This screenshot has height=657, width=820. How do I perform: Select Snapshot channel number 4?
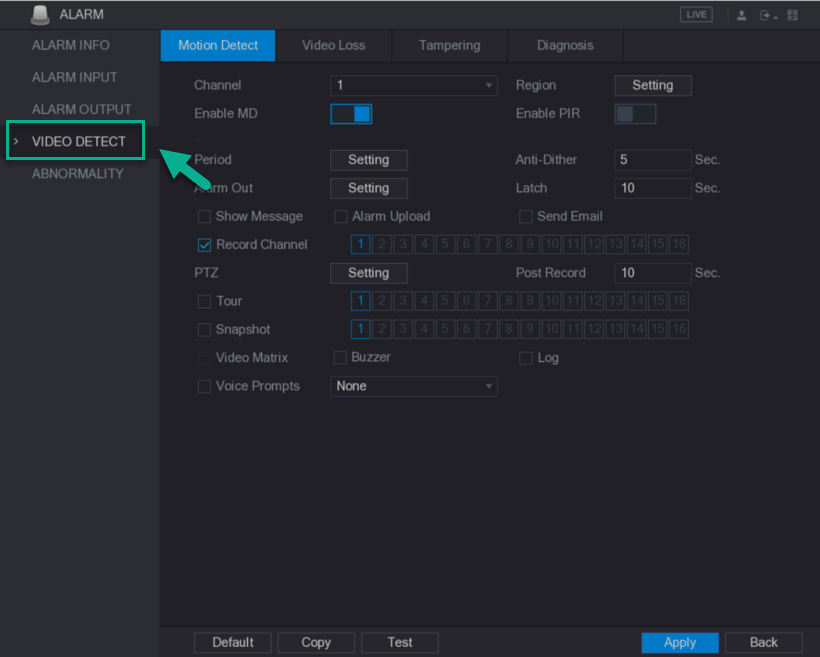424,329
